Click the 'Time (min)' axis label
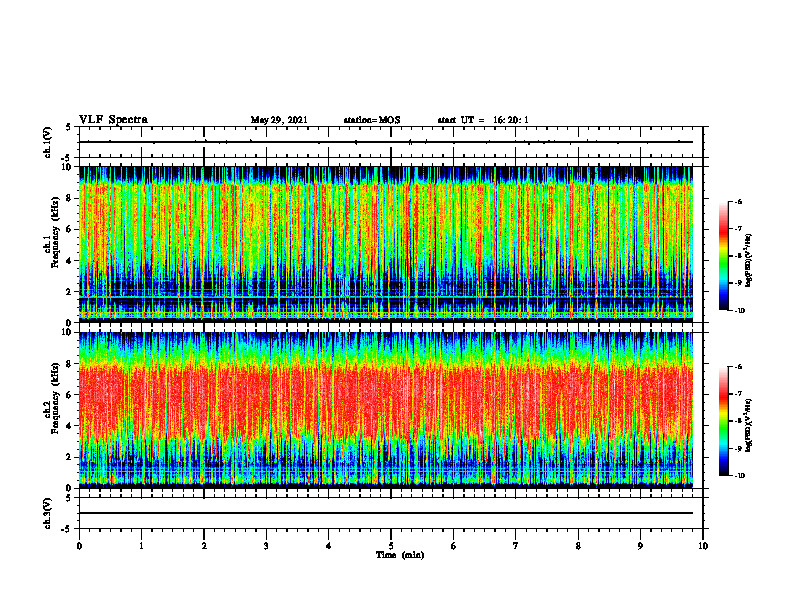Viewport: 792px width, 612px height. pos(400,555)
